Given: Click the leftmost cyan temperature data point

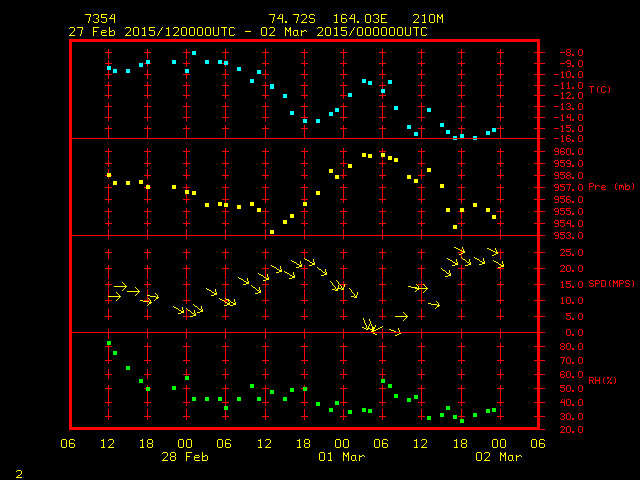Looking at the screenshot, I should tap(109, 68).
